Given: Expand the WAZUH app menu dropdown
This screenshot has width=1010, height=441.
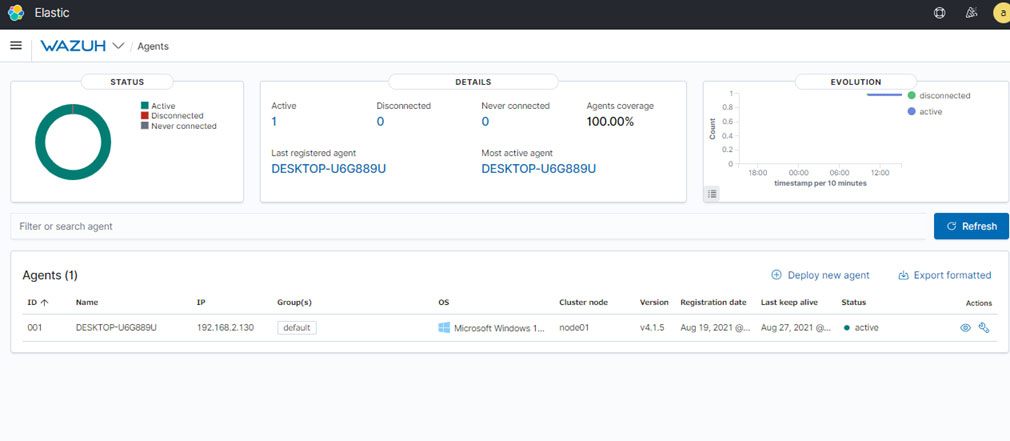Looking at the screenshot, I should point(118,46).
